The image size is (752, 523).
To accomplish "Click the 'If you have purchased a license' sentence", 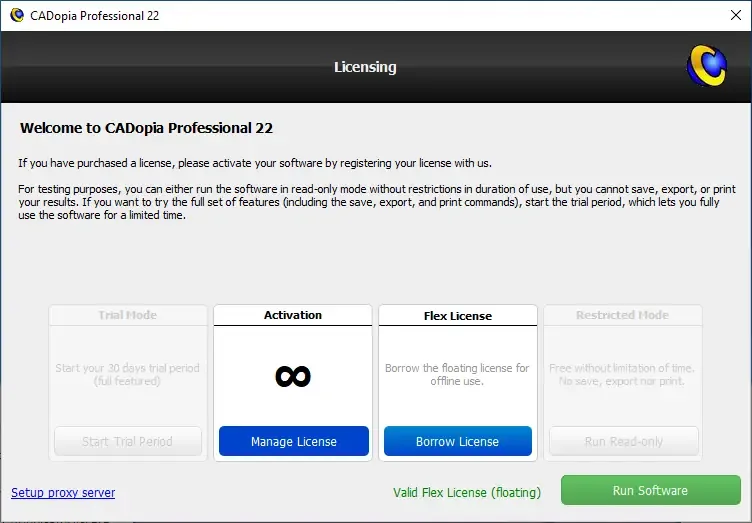I will pyautogui.click(x=255, y=163).
